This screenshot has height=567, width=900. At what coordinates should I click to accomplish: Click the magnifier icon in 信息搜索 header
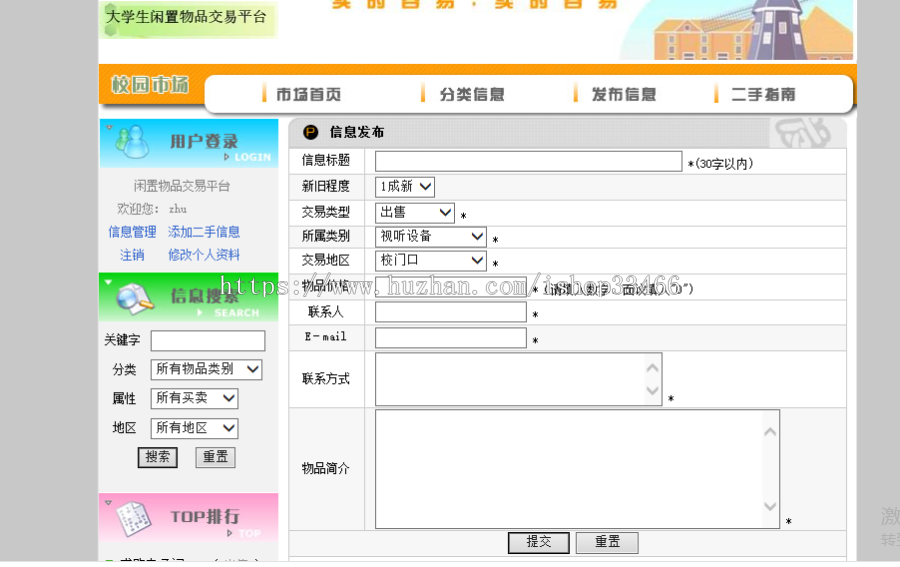[135, 299]
